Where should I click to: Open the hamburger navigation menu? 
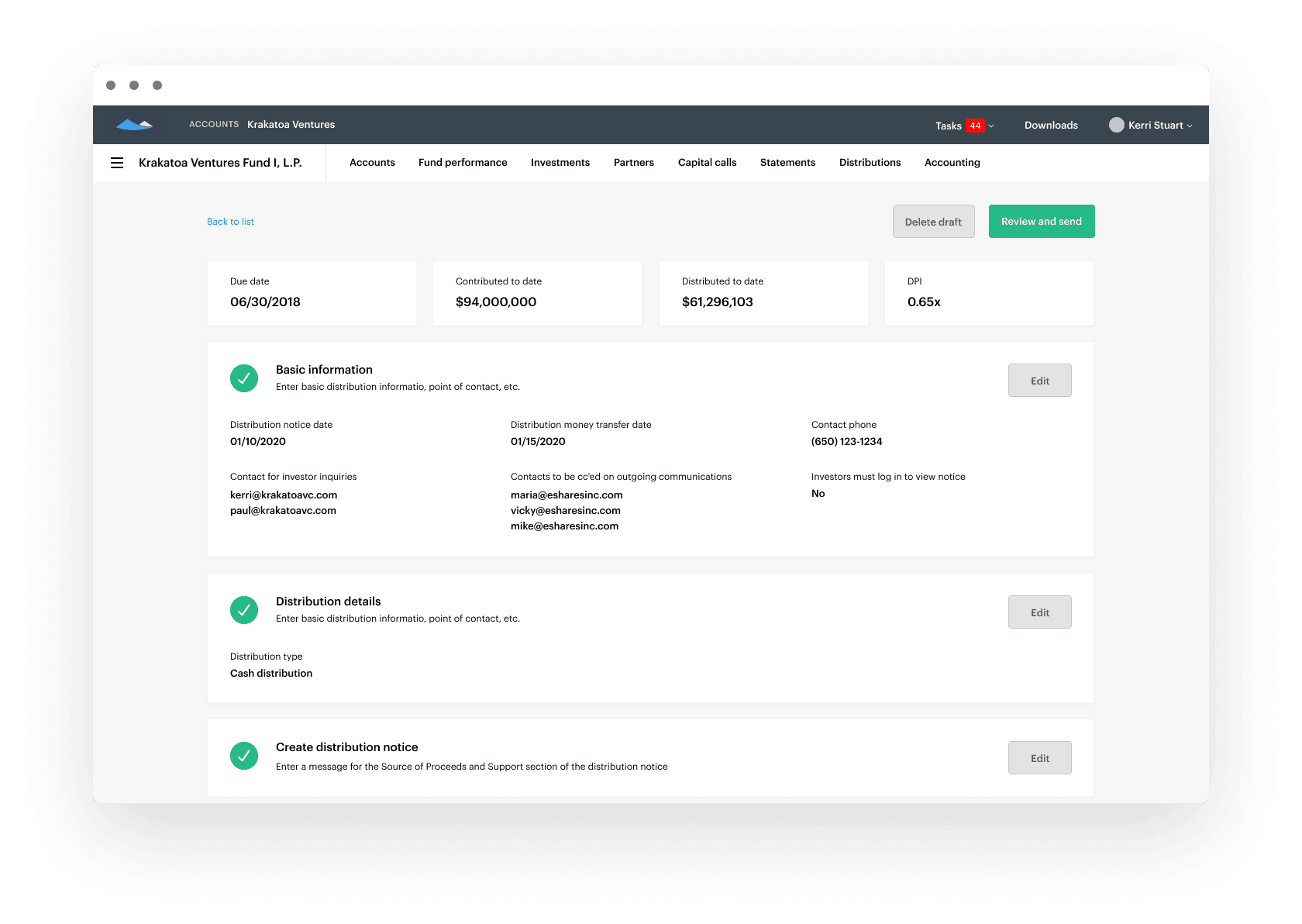point(116,162)
